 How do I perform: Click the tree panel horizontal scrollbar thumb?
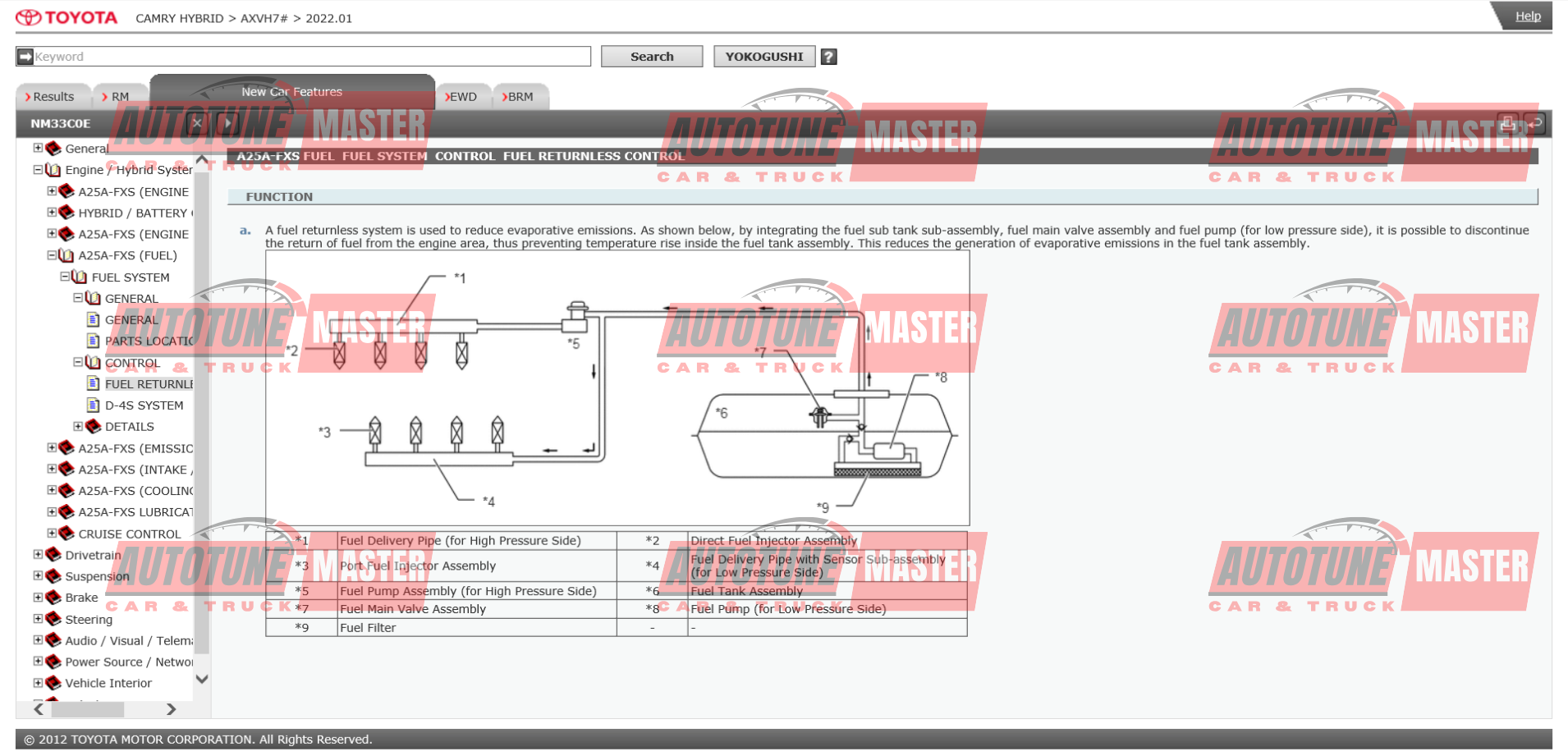pos(88,709)
